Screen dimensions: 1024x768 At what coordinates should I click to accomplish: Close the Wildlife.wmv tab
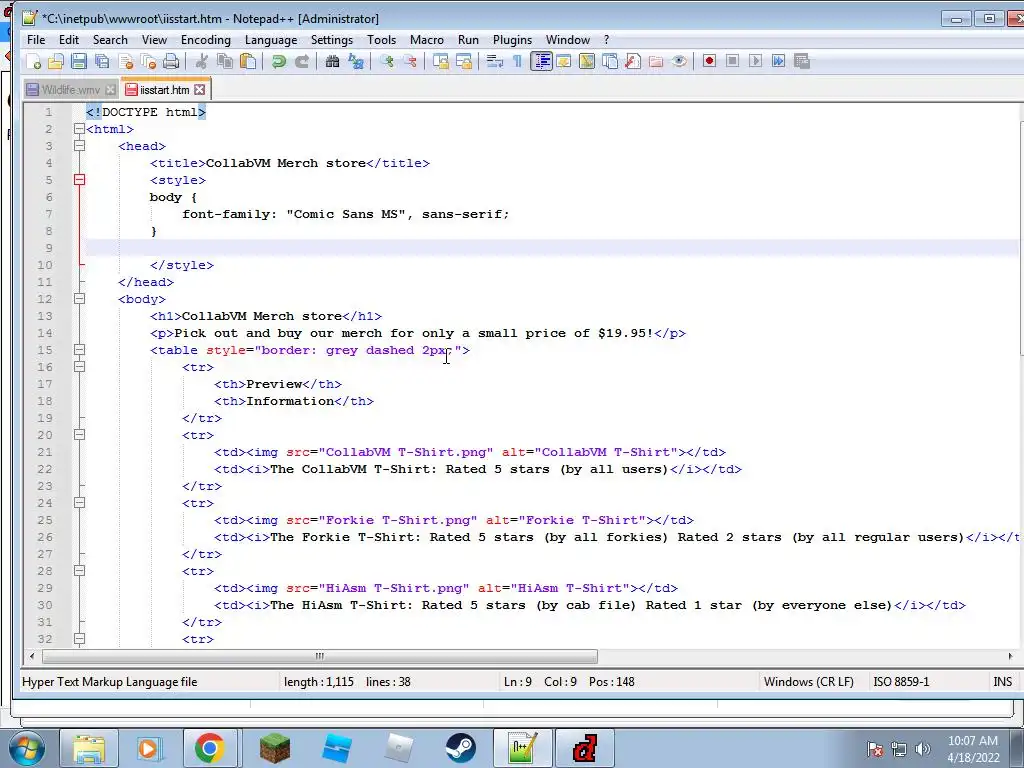point(110,89)
